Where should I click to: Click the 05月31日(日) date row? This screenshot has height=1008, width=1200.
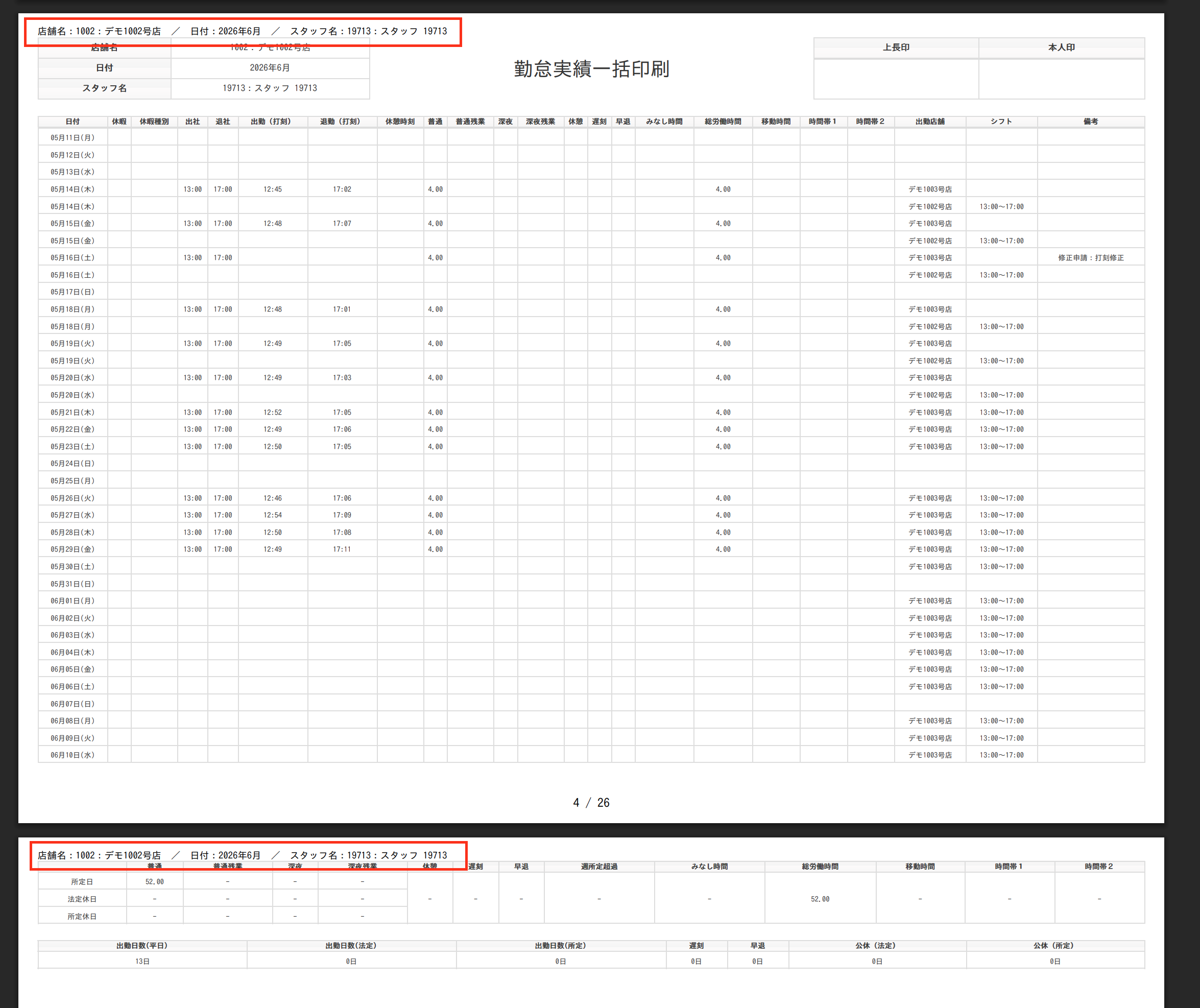click(591, 584)
